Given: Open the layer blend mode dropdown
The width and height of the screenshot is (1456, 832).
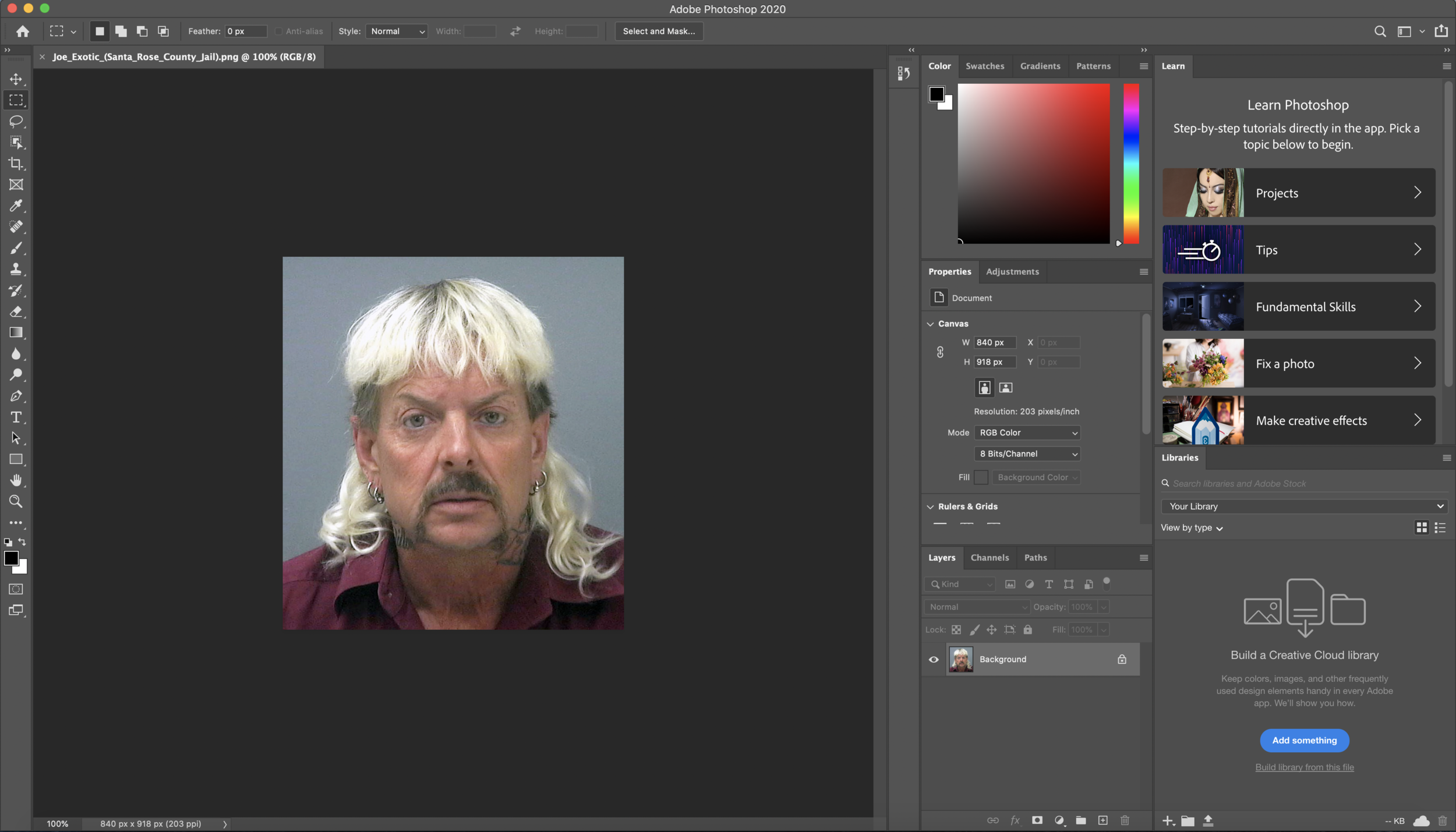Looking at the screenshot, I should click(976, 606).
